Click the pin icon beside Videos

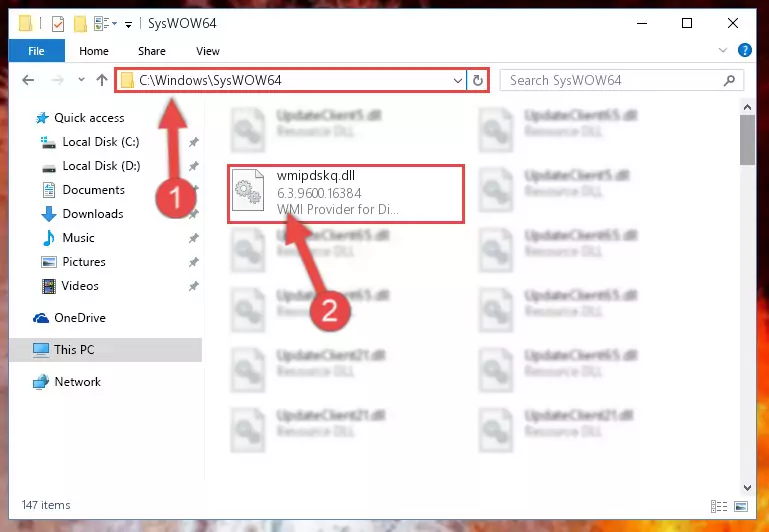[x=194, y=286]
